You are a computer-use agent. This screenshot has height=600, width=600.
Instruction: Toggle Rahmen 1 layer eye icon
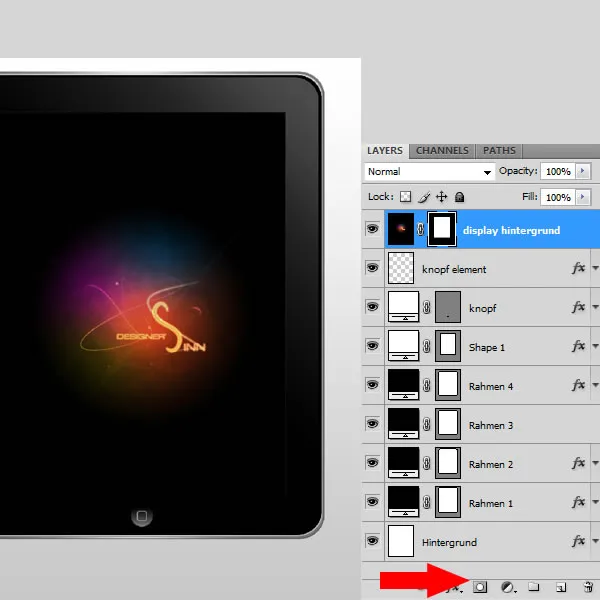[x=372, y=502]
